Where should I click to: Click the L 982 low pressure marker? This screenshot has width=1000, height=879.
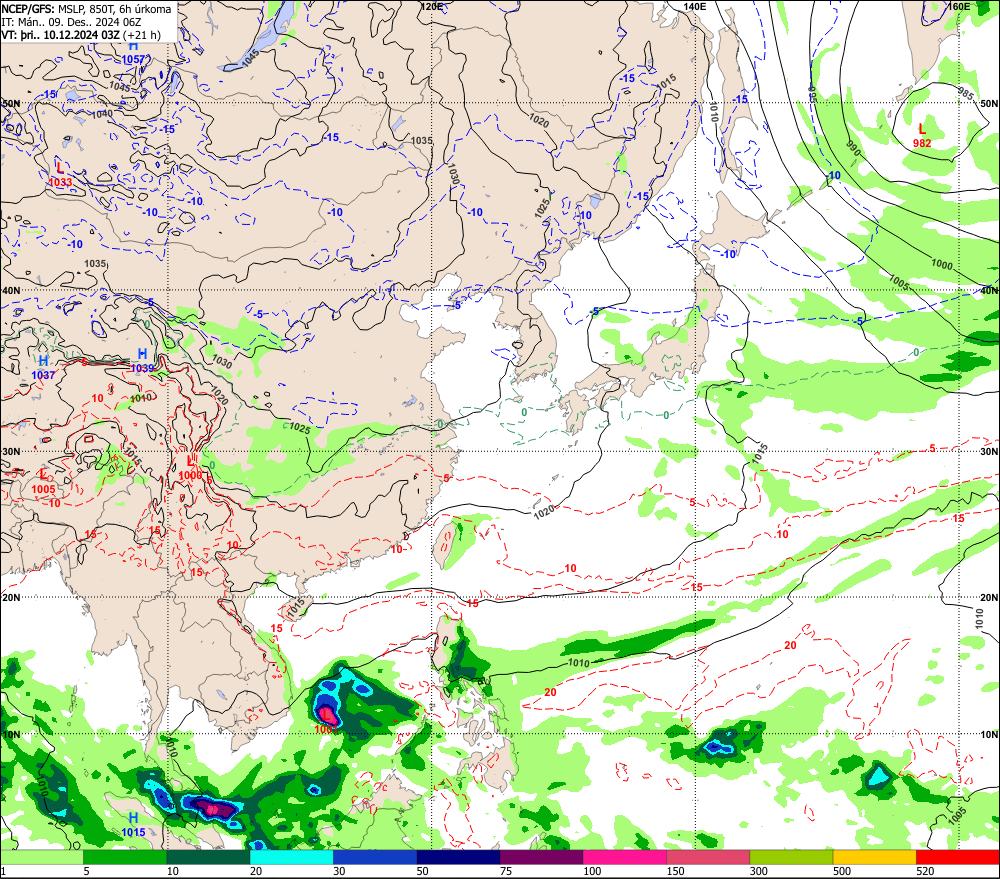[x=922, y=136]
